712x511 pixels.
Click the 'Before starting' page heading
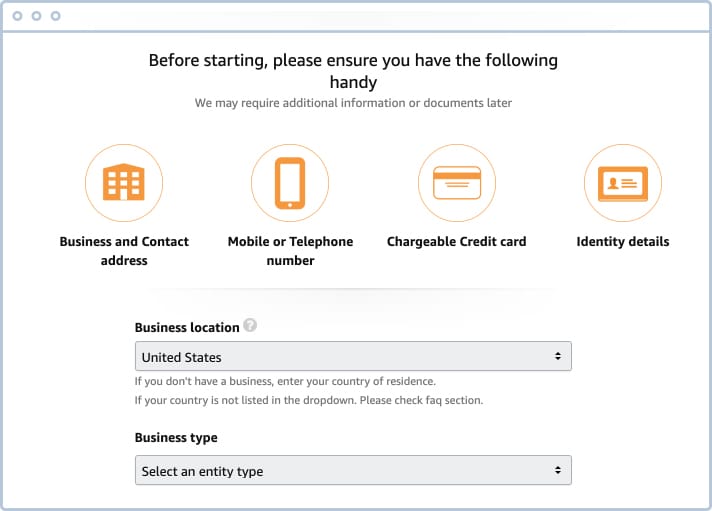pyautogui.click(x=353, y=71)
